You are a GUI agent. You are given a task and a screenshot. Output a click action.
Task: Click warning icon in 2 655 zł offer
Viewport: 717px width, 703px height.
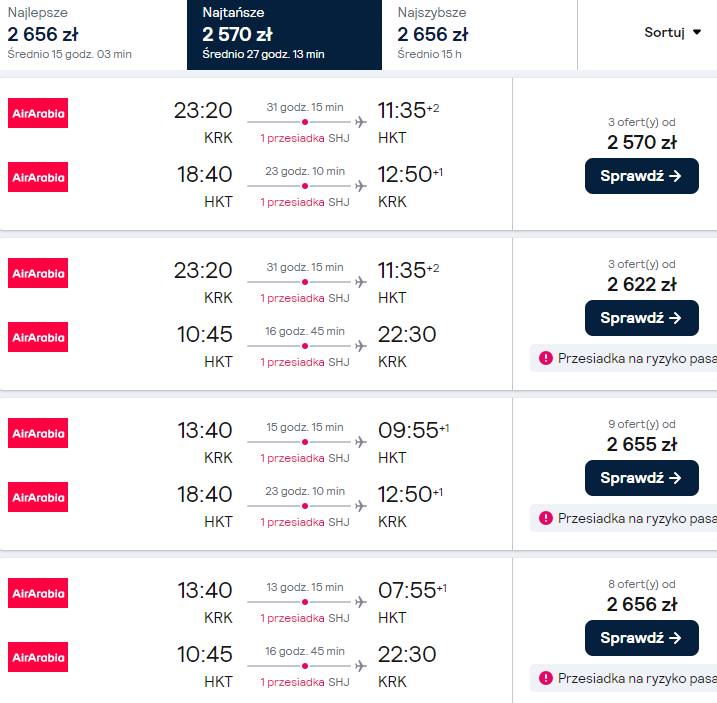(545, 518)
